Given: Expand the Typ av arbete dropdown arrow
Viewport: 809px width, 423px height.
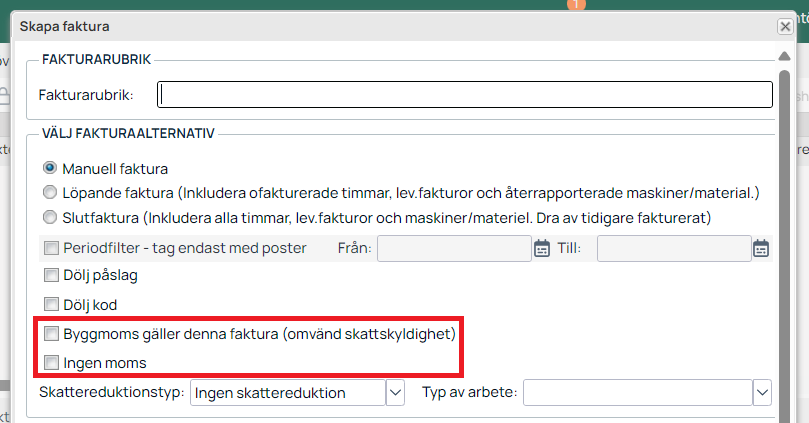Looking at the screenshot, I should (762, 393).
